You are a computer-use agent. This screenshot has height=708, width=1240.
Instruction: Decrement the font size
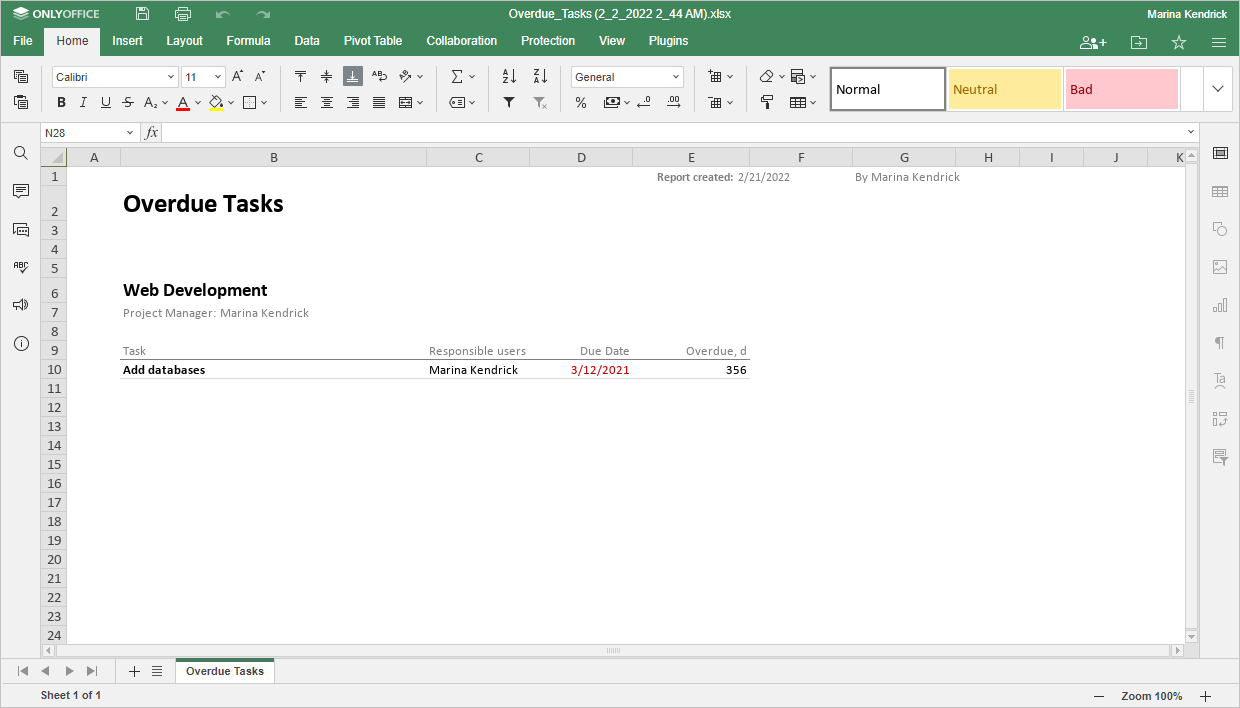(x=260, y=77)
